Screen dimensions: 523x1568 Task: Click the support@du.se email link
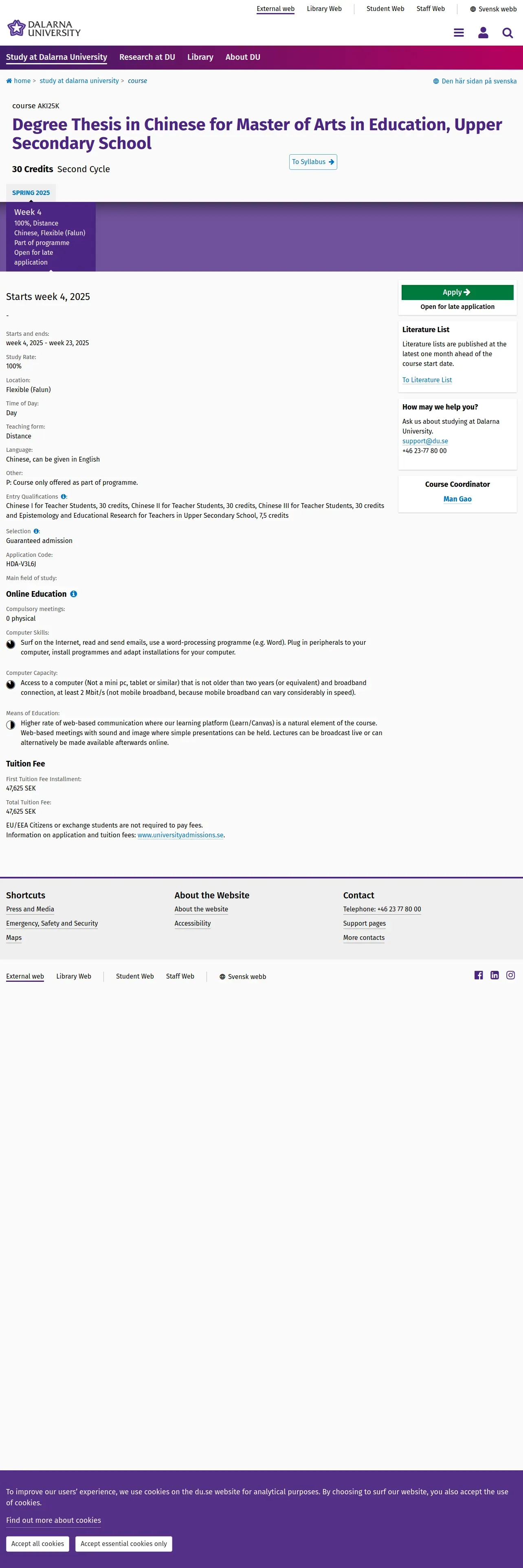[425, 441]
